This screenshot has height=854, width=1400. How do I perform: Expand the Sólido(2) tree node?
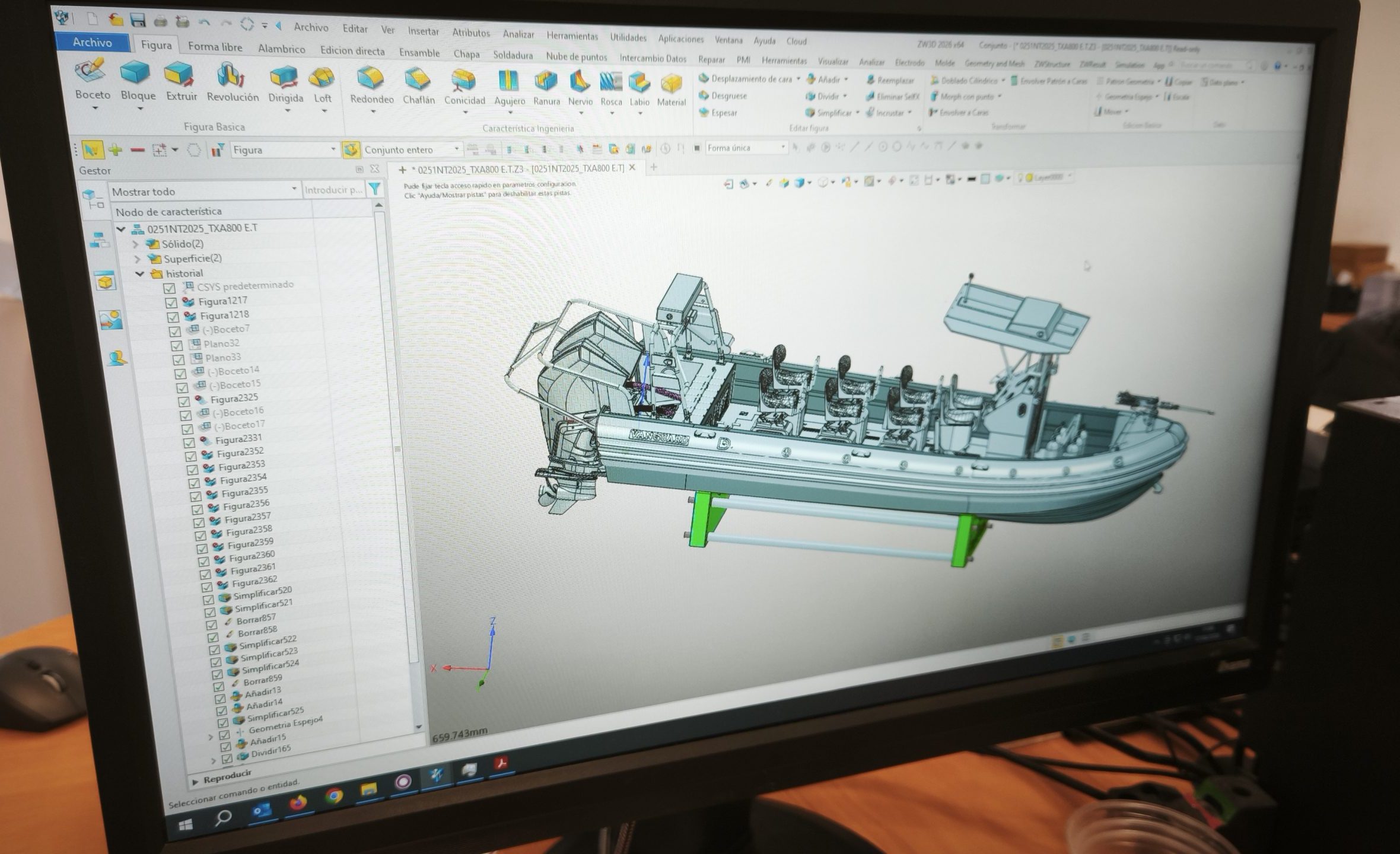pos(135,244)
